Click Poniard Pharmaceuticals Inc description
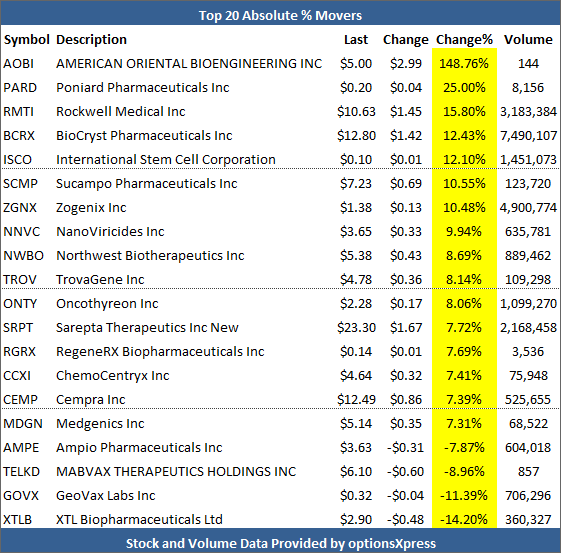Screen dimensions: 561x553 [143, 87]
